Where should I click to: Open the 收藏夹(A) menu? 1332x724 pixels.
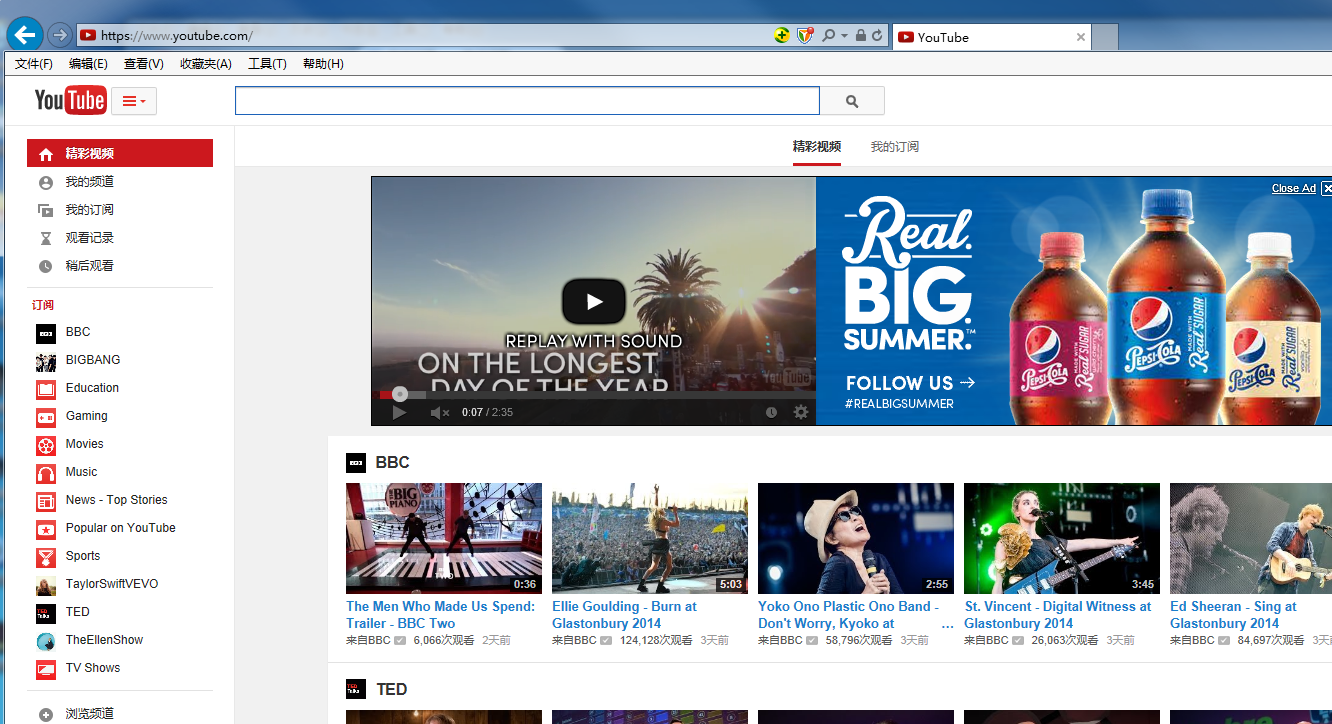coord(205,64)
